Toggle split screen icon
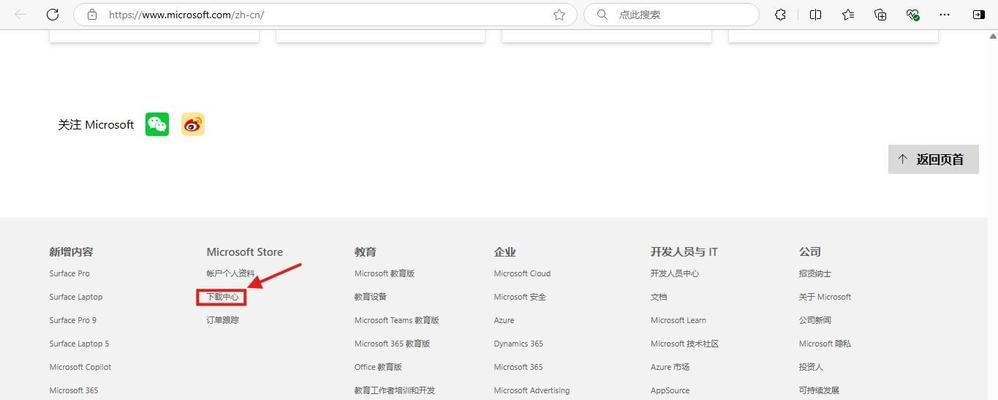This screenshot has width=998, height=400. pos(815,15)
